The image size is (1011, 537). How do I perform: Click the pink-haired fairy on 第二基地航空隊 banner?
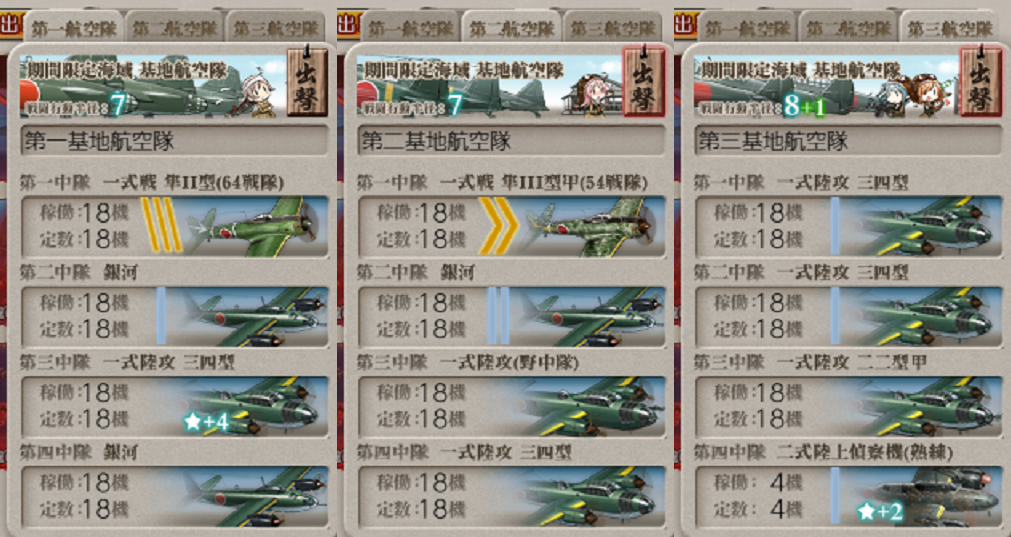[589, 95]
